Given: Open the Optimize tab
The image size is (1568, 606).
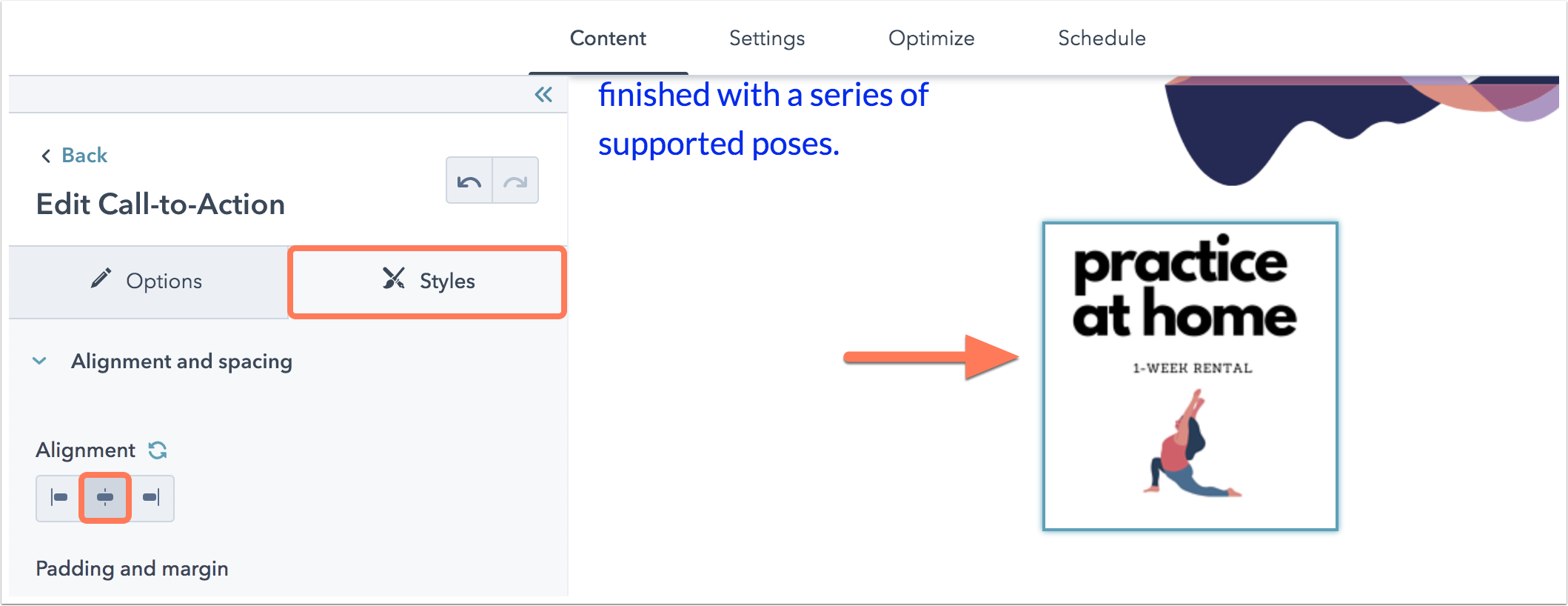Looking at the screenshot, I should coord(931,38).
